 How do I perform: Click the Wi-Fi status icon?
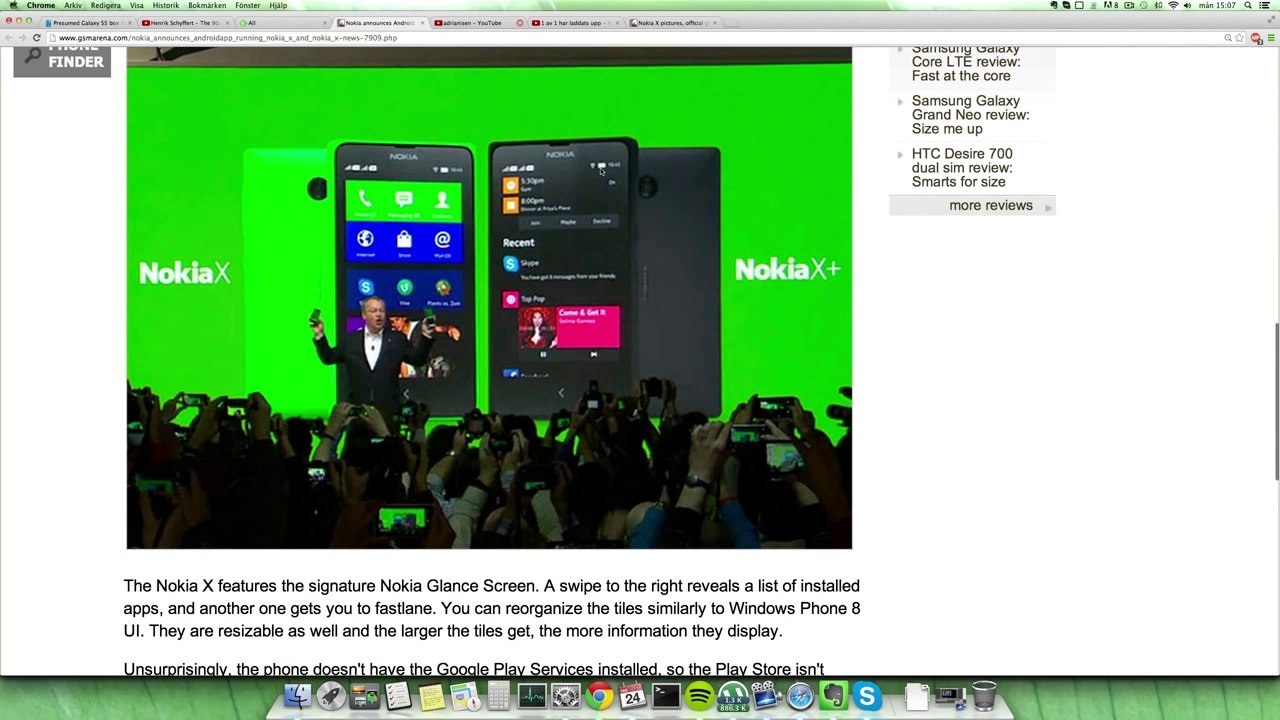pyautogui.click(x=1173, y=5)
